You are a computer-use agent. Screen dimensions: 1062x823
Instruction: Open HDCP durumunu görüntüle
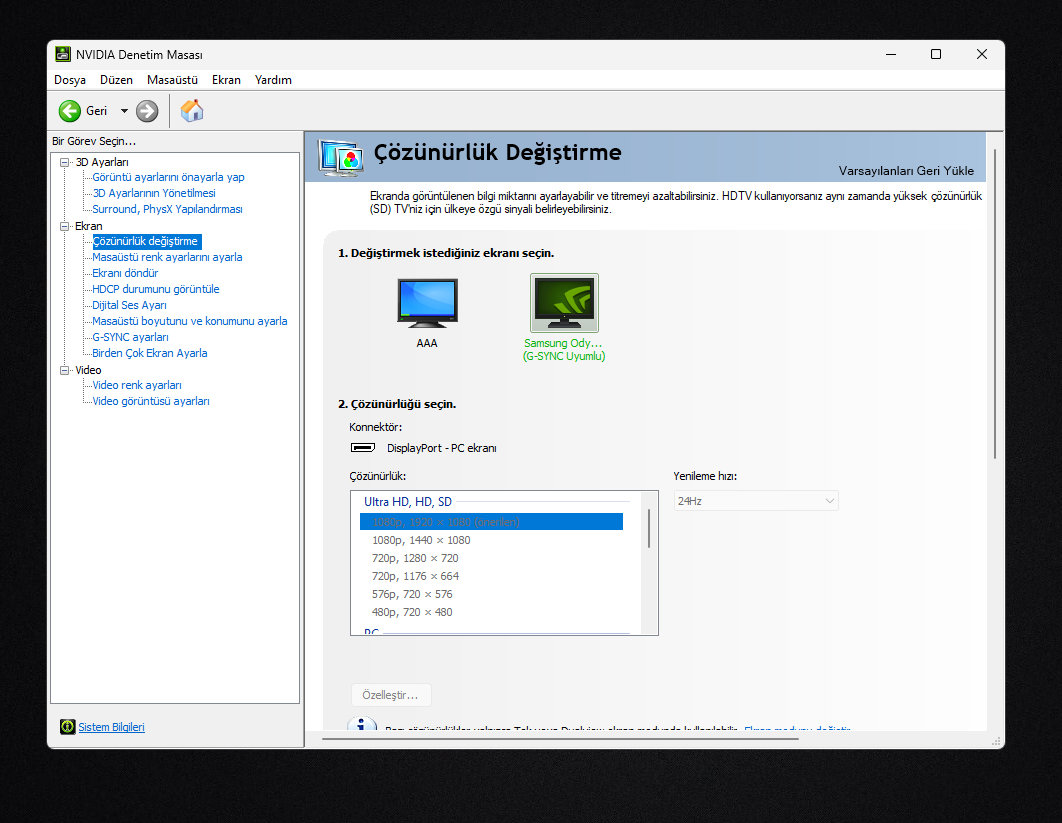click(156, 289)
